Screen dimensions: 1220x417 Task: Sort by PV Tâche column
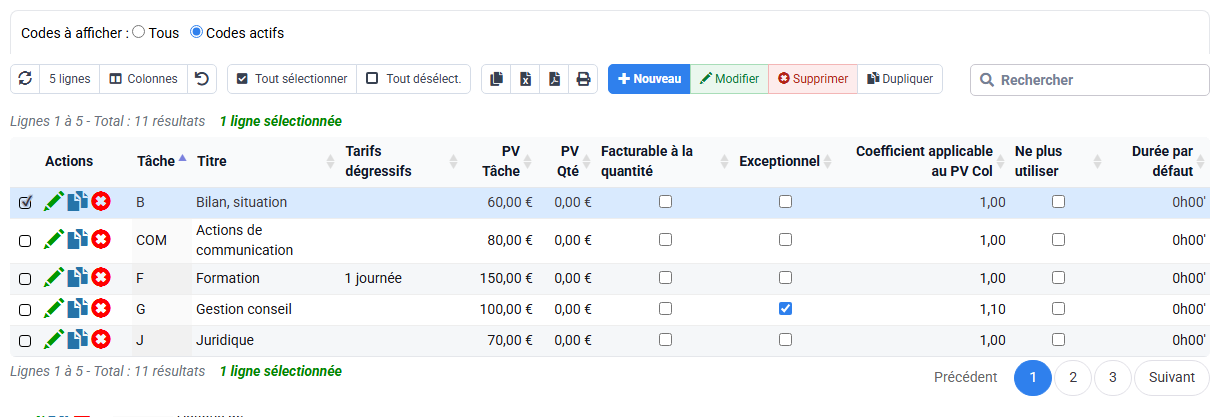[x=500, y=161]
